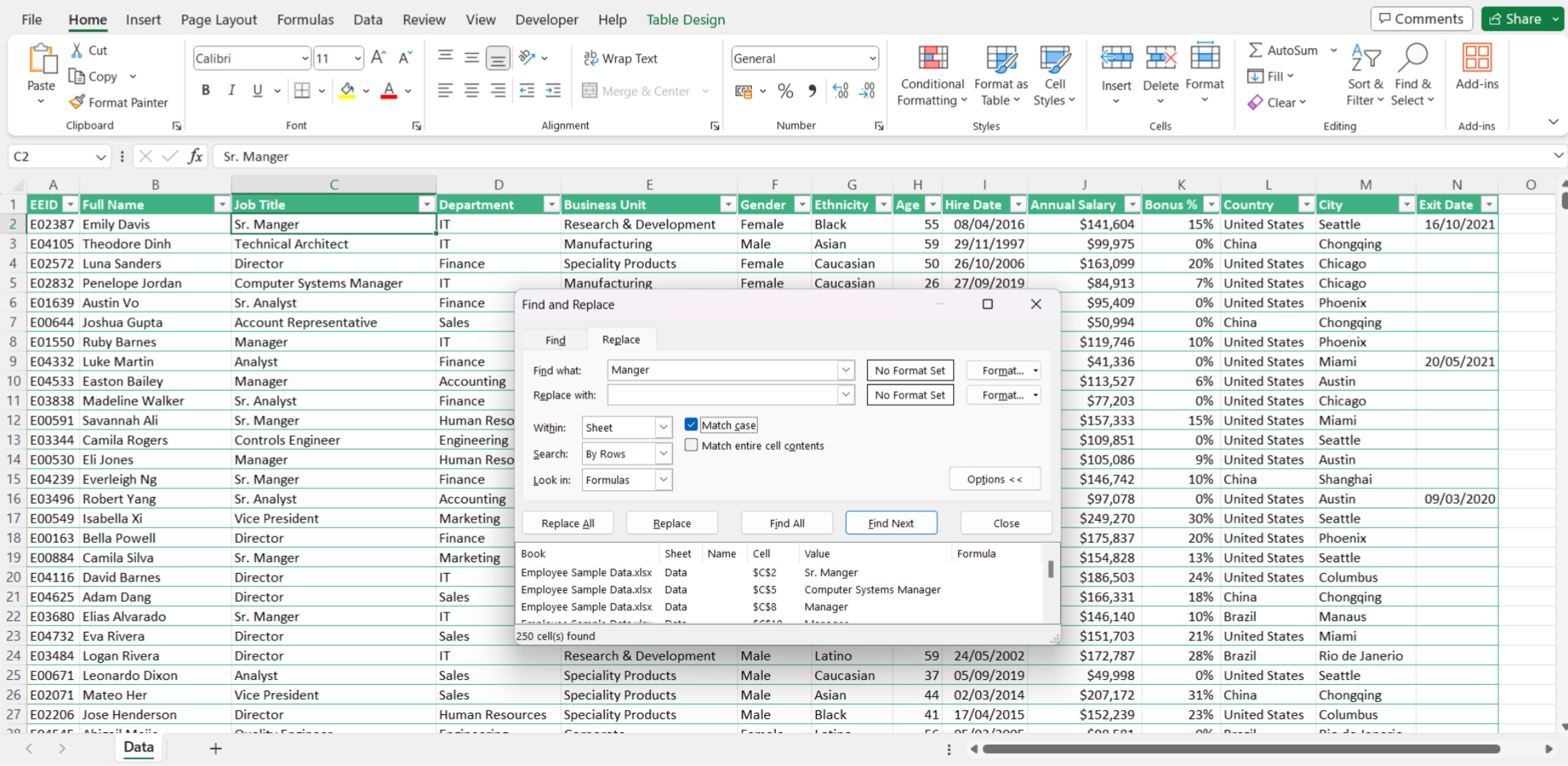Toggle Middle Align vertical alignment
The width and height of the screenshot is (1568, 766).
[471, 57]
